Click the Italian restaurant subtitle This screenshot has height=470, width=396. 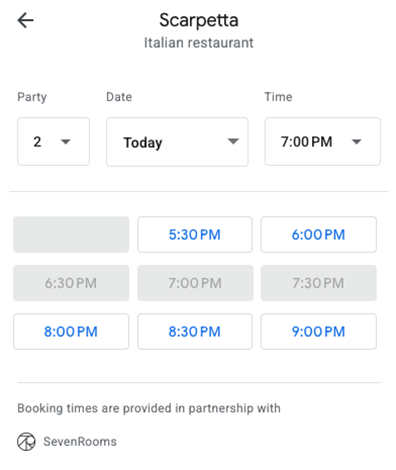tap(199, 43)
